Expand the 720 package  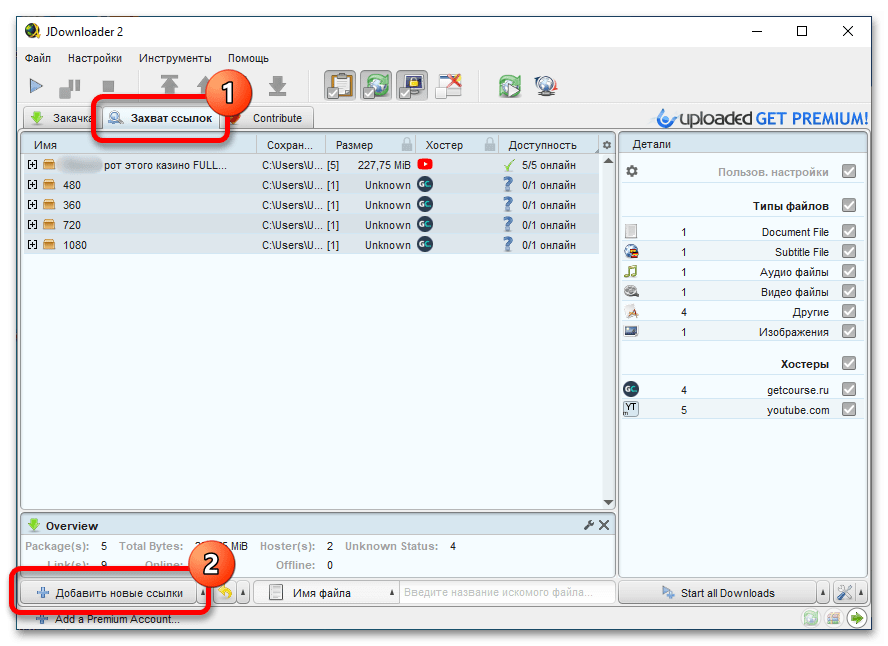tap(32, 224)
